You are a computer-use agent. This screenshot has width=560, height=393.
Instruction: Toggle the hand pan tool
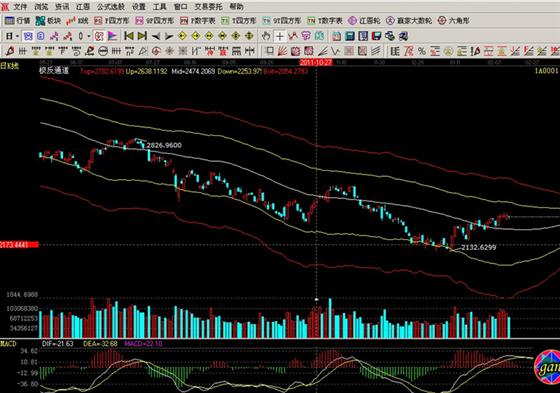pyautogui.click(x=266, y=36)
